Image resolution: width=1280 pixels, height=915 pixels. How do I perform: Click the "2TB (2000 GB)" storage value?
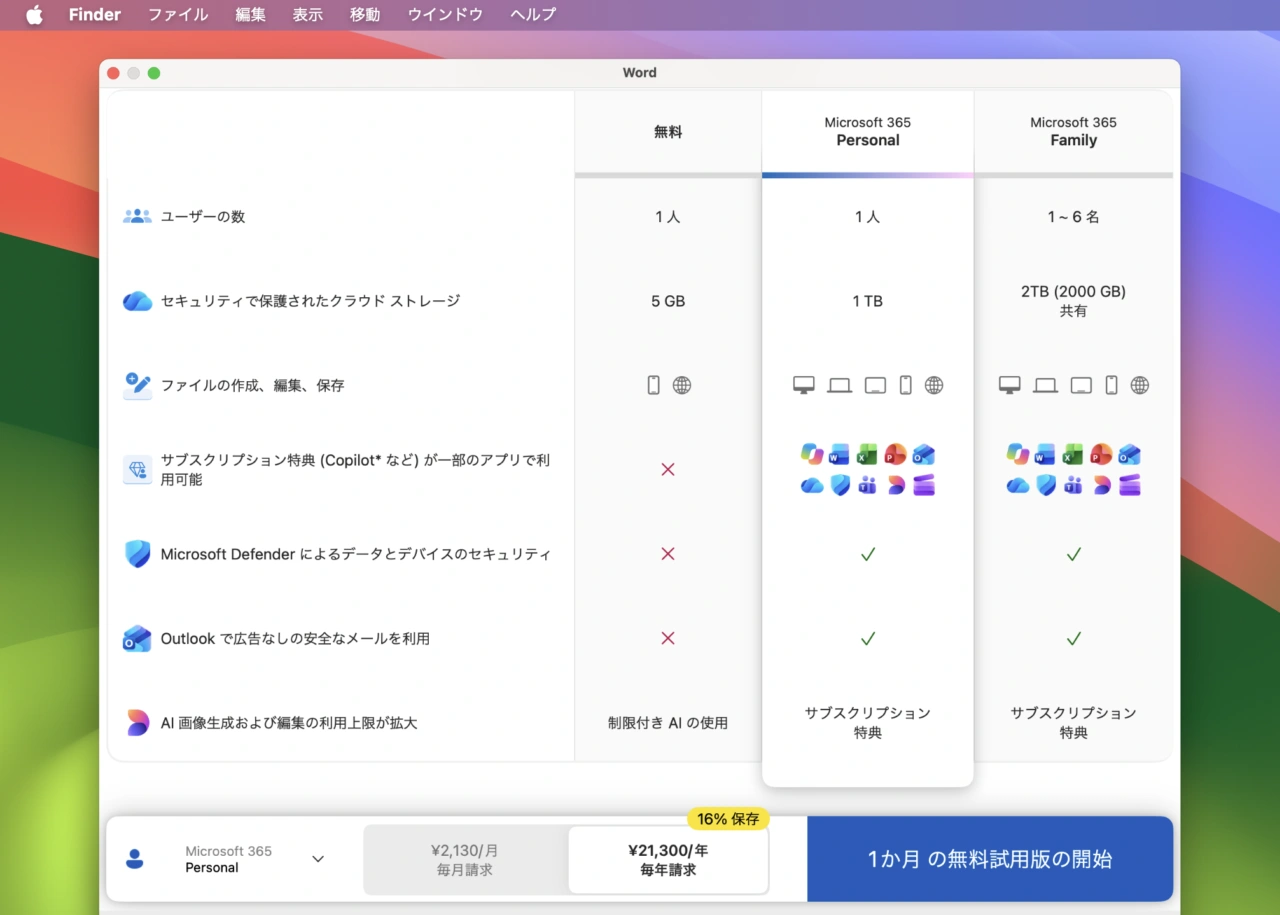coord(1073,292)
